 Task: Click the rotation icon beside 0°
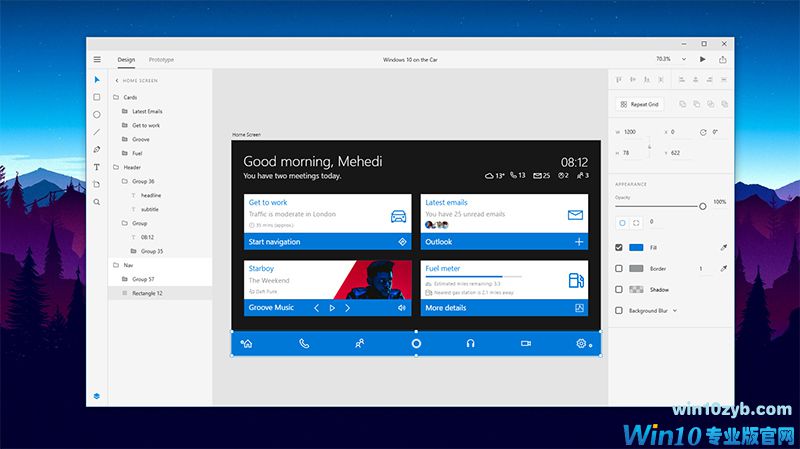[x=703, y=132]
